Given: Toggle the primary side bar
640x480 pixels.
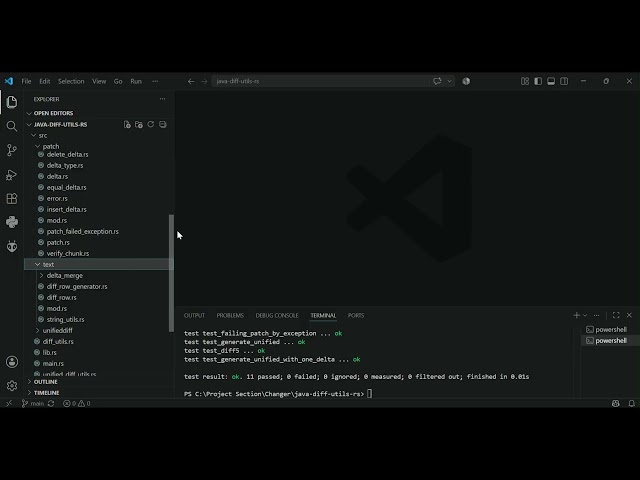Looking at the screenshot, I should click(538, 81).
